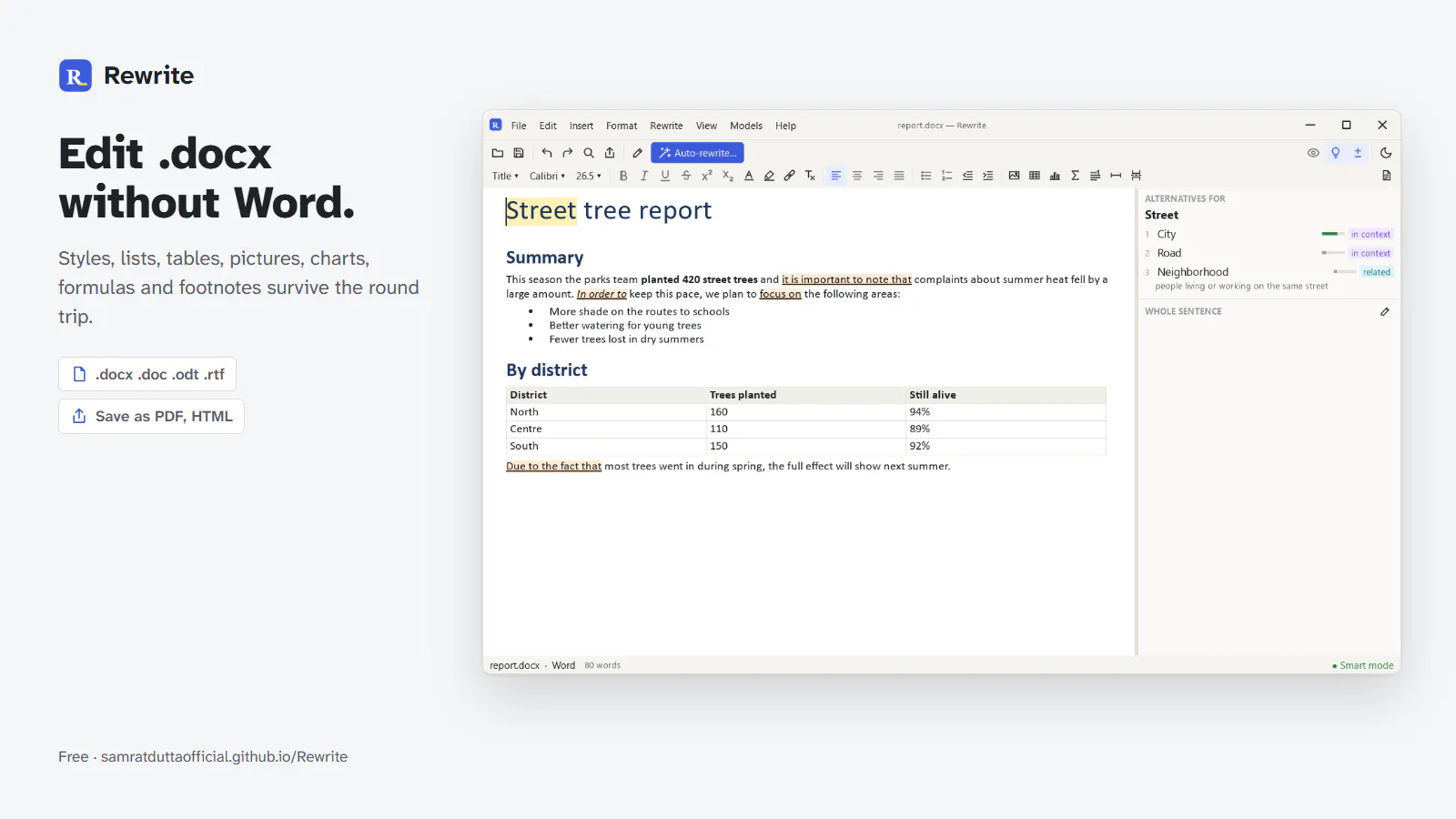Open the Rewrite menu
The image size is (1456, 819).
[666, 126]
